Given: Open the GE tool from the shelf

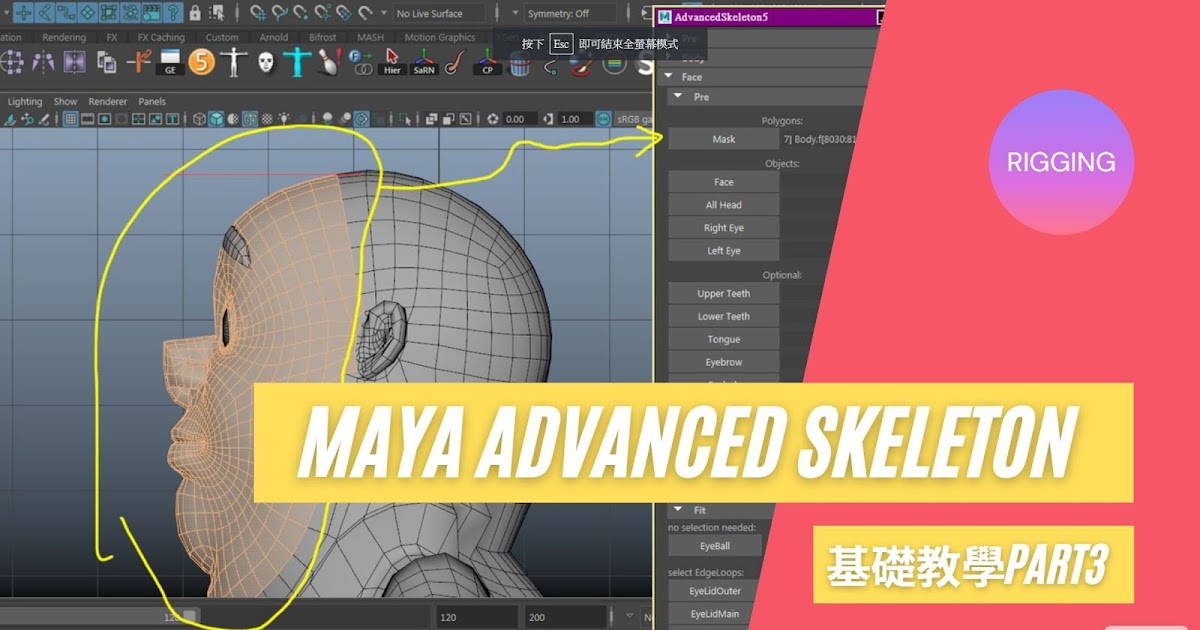Looking at the screenshot, I should [x=169, y=64].
